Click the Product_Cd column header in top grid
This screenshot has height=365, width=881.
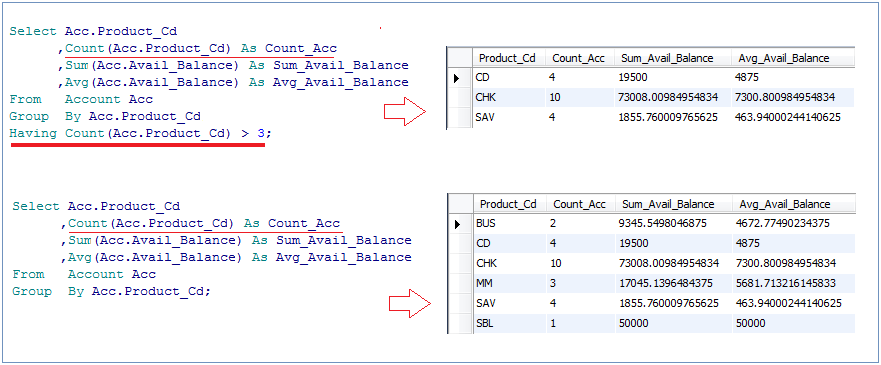[508, 58]
